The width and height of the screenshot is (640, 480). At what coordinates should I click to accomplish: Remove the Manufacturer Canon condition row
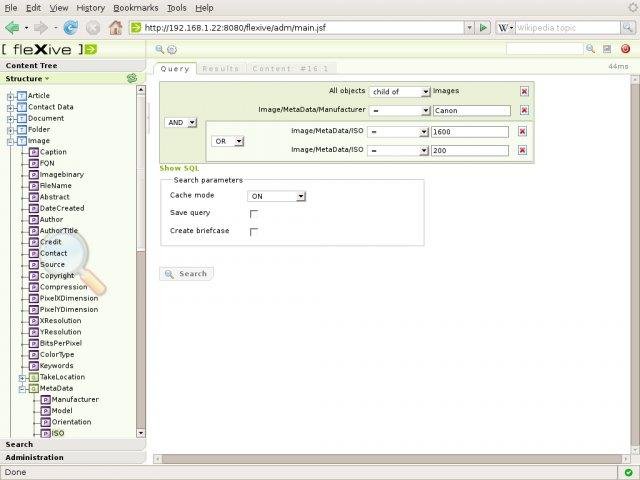524,111
